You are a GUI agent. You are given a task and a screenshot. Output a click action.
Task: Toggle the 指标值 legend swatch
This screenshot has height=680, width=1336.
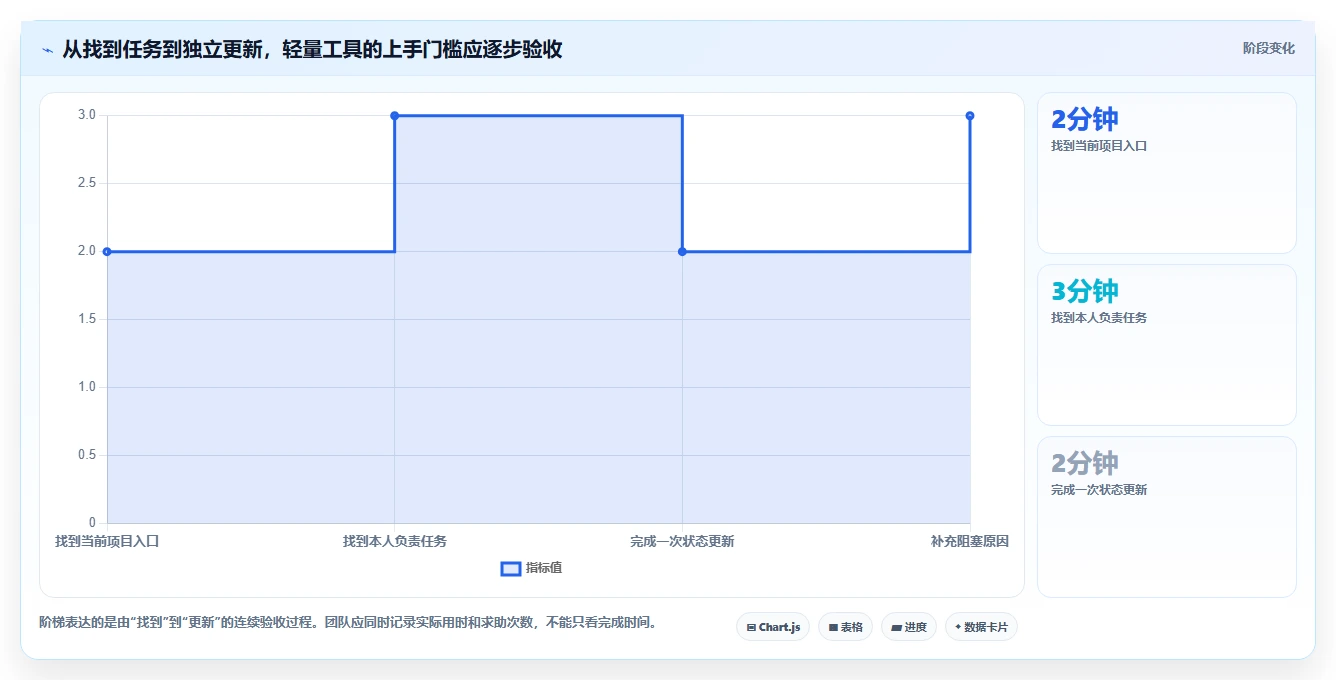(x=510, y=568)
